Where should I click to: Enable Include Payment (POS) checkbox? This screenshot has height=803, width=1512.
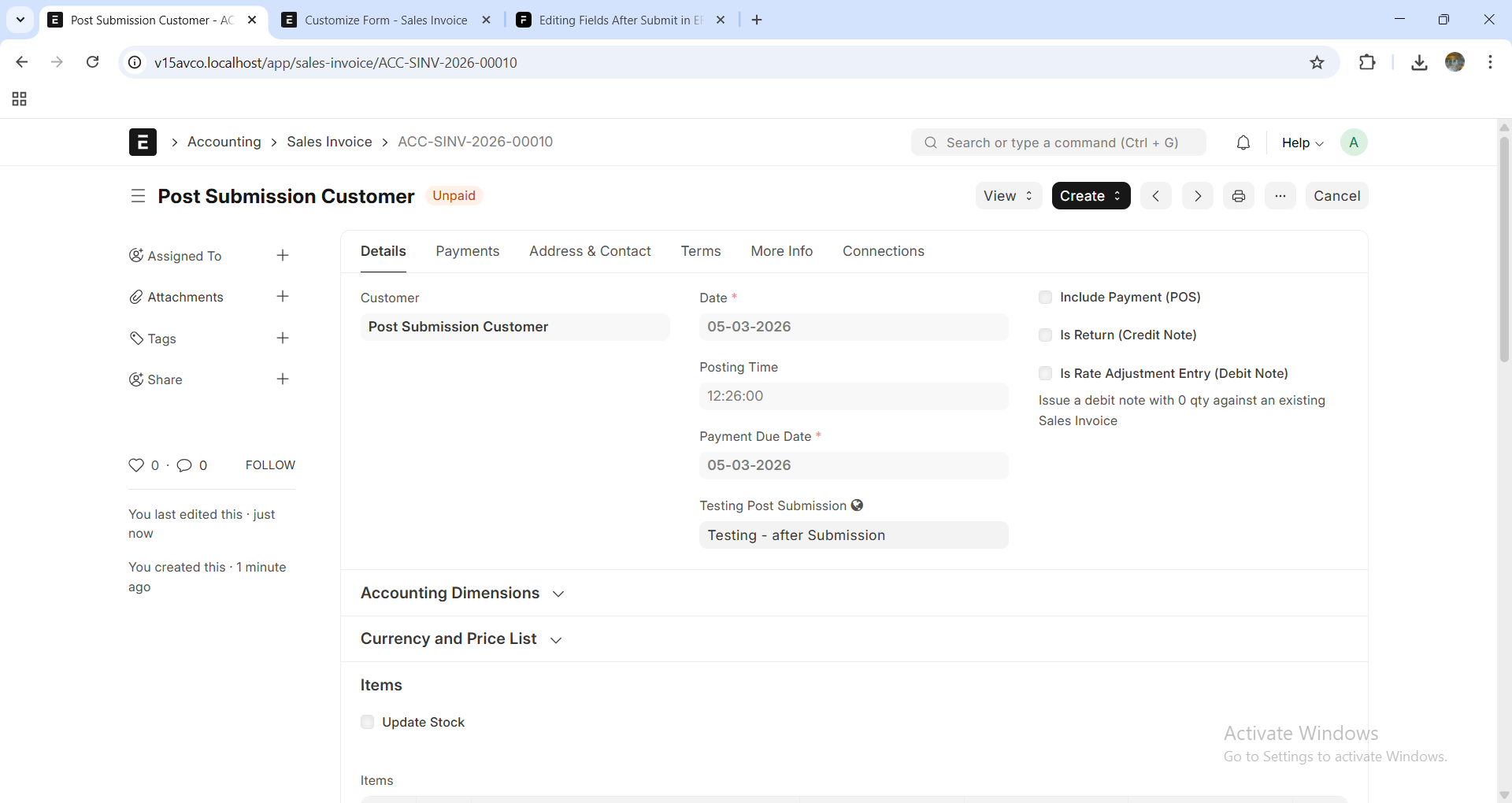(1045, 298)
